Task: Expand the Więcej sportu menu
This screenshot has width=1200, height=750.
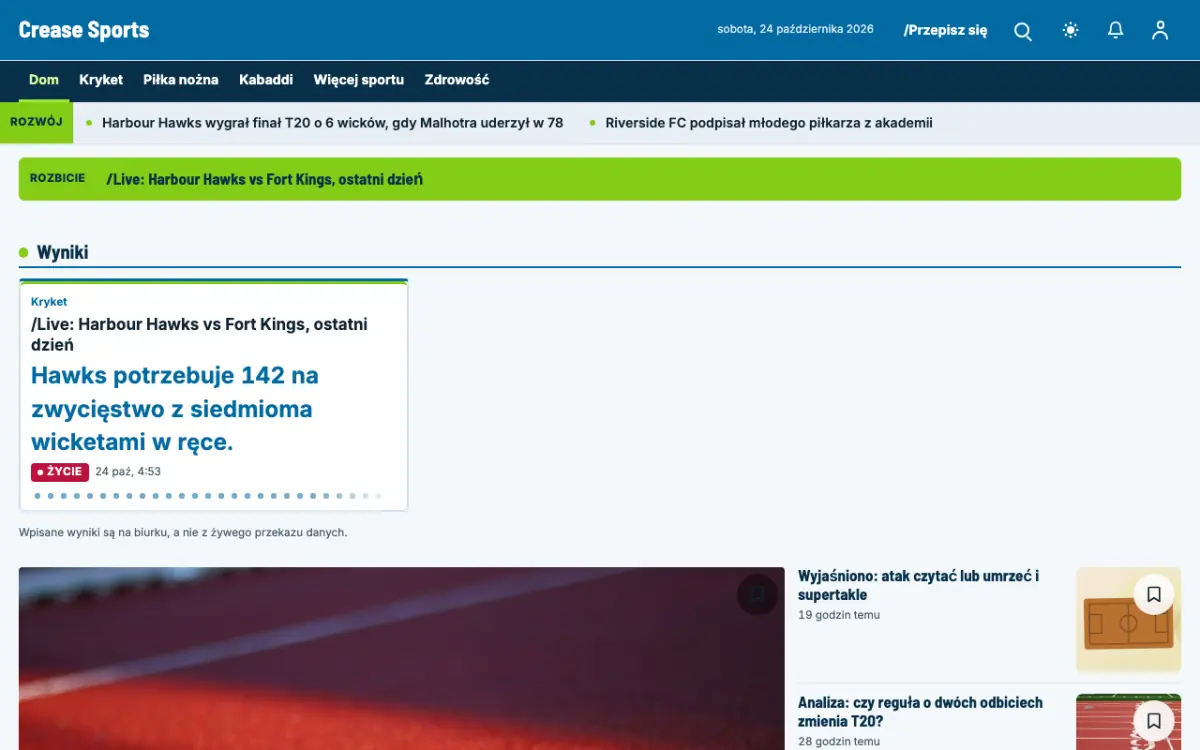Action: [x=359, y=80]
